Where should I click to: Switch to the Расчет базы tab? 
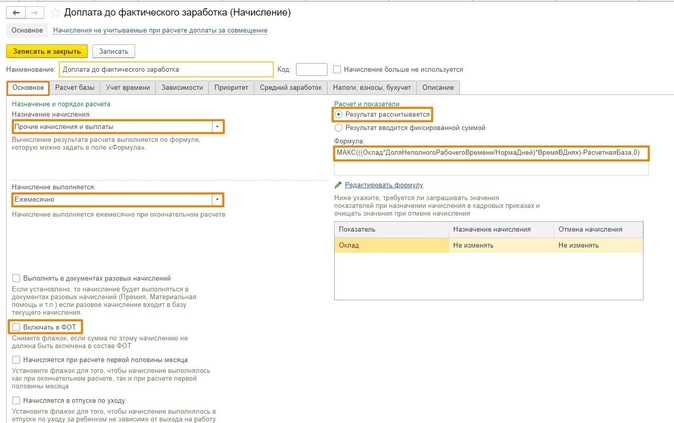pos(74,88)
